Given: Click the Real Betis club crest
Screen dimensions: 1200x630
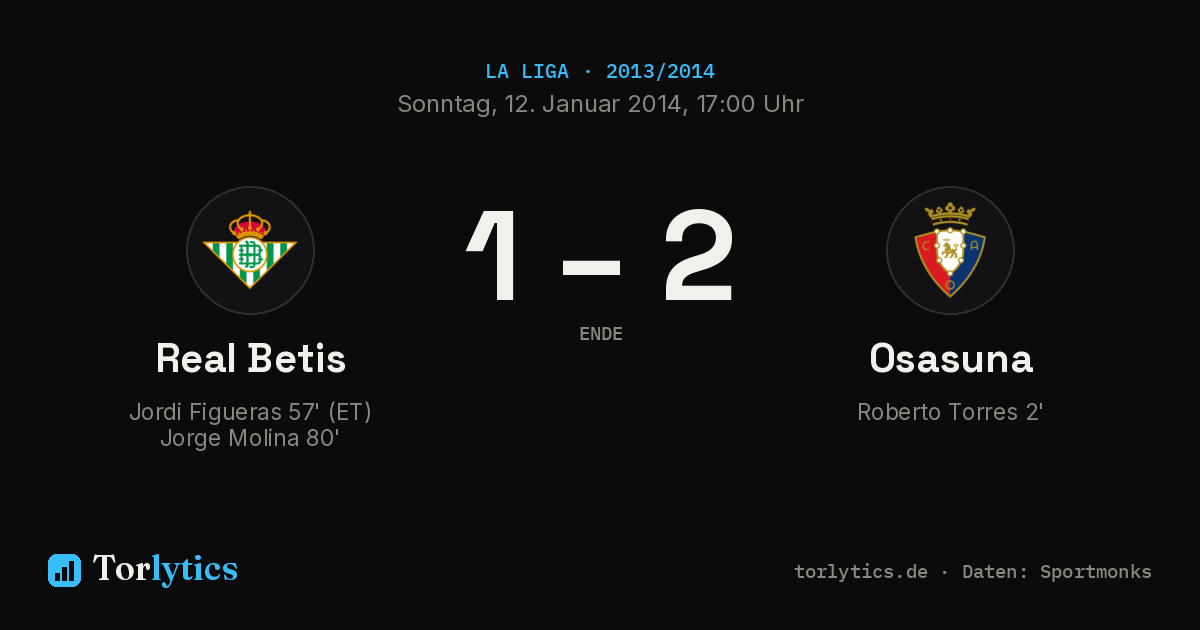Looking at the screenshot, I should [x=250, y=250].
